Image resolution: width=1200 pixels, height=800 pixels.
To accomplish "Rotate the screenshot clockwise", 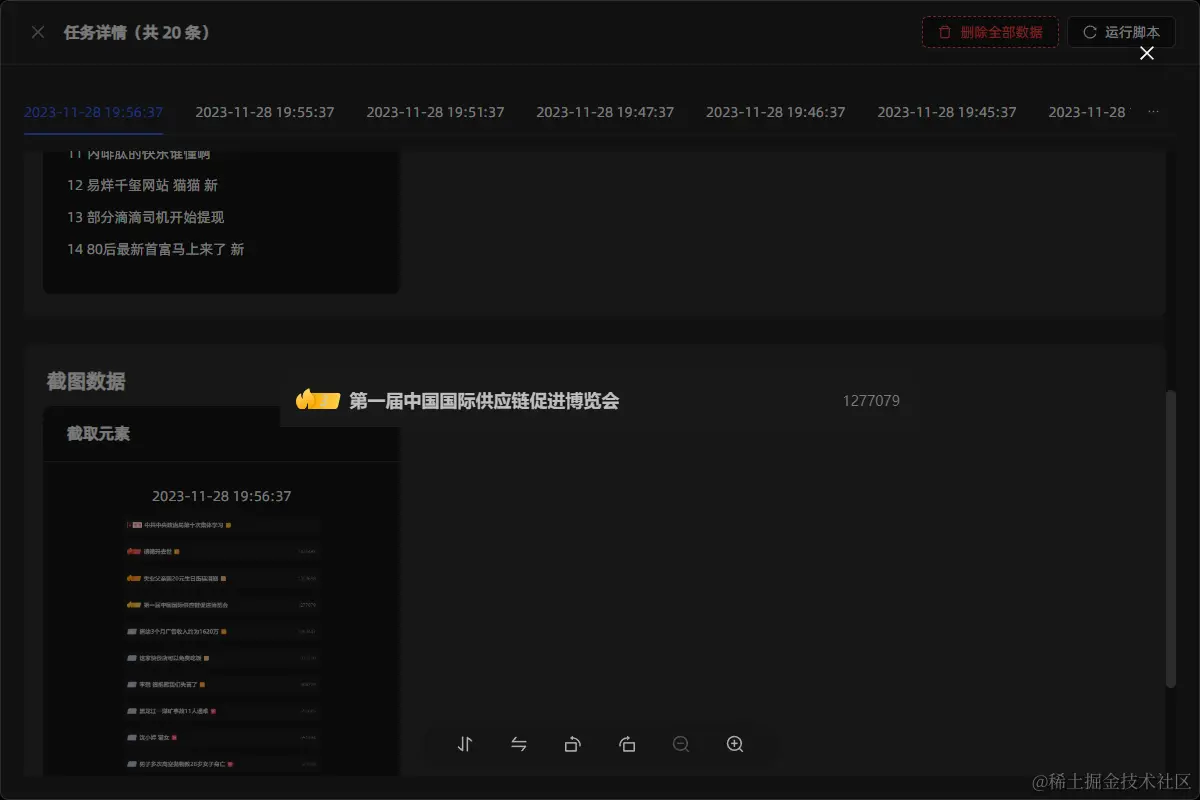I will [627, 744].
